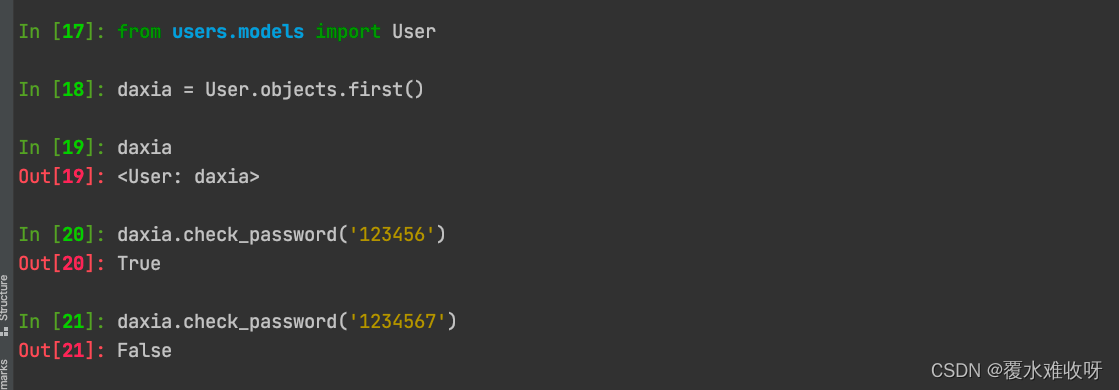The height and width of the screenshot is (390, 1119).
Task: Click the <User: daxia> output text
Action: (x=188, y=177)
